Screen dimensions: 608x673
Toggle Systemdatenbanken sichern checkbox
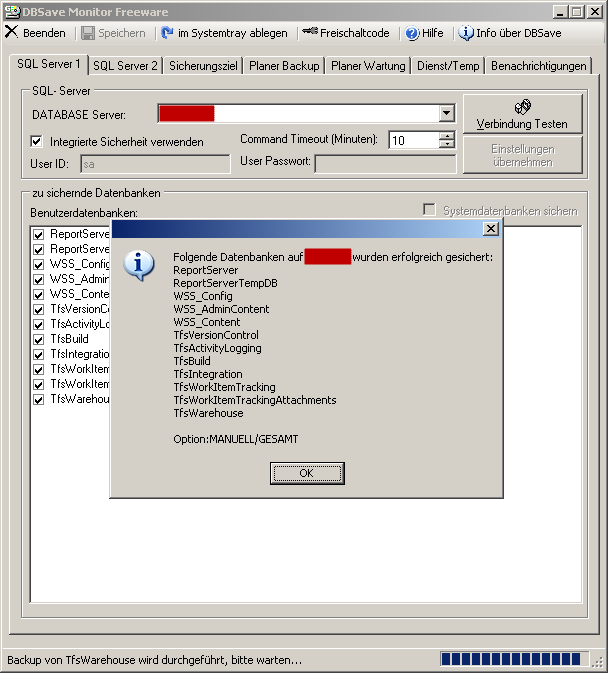(429, 210)
